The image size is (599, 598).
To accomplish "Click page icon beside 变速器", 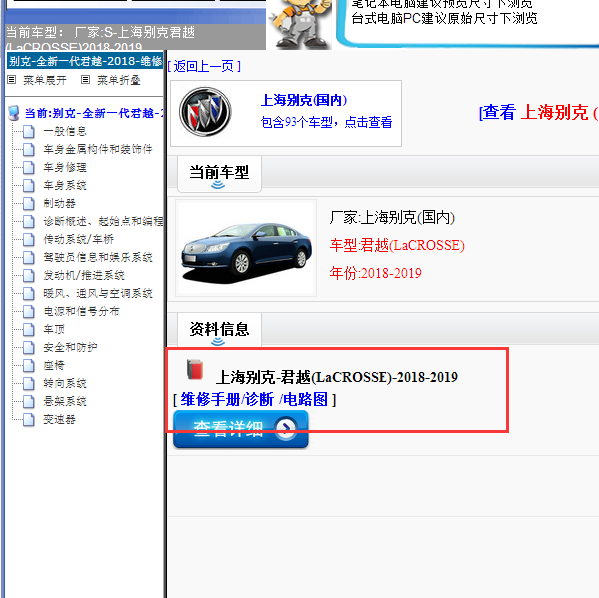I will (x=29, y=420).
